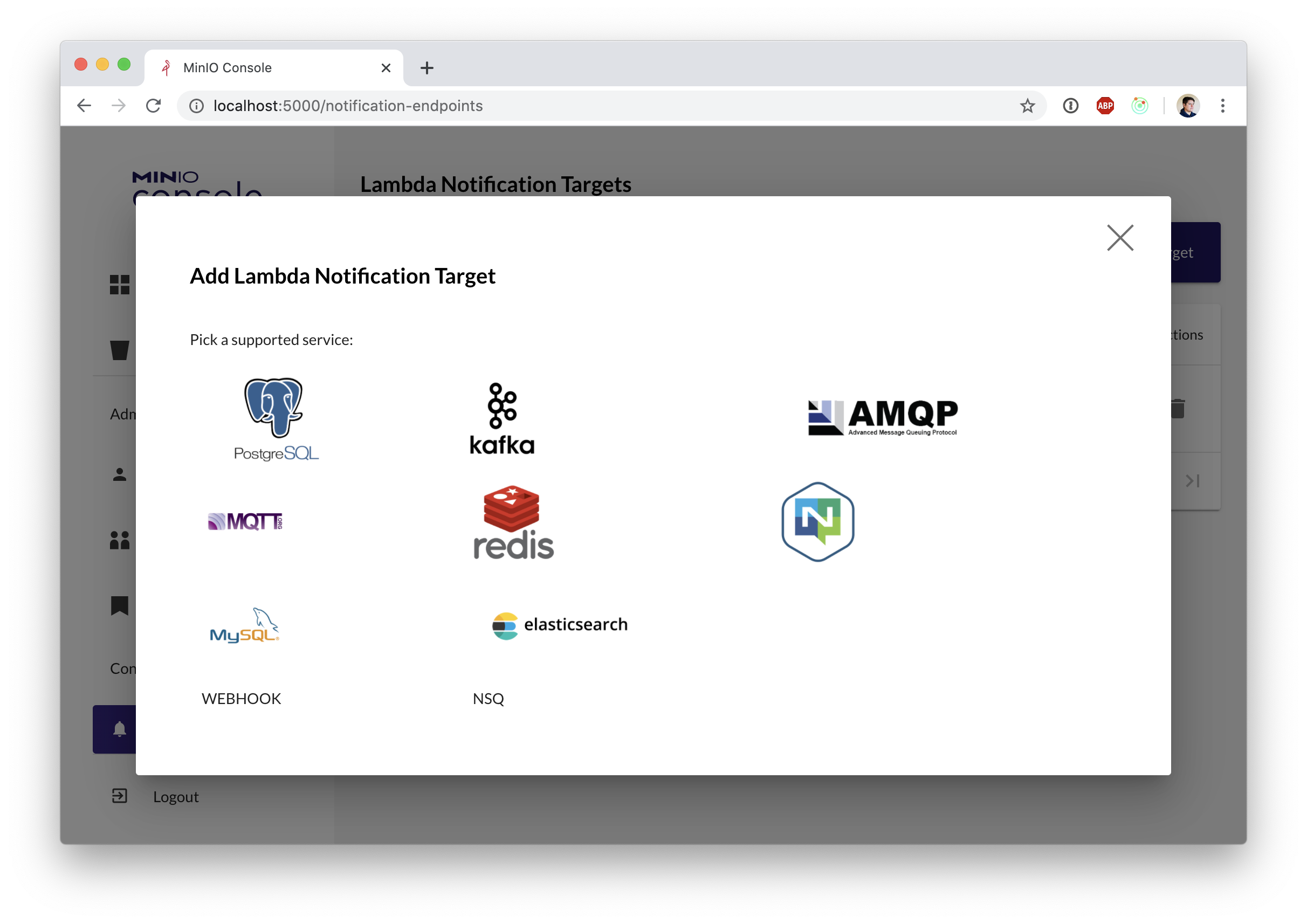Pick the Redis service logo

click(513, 522)
